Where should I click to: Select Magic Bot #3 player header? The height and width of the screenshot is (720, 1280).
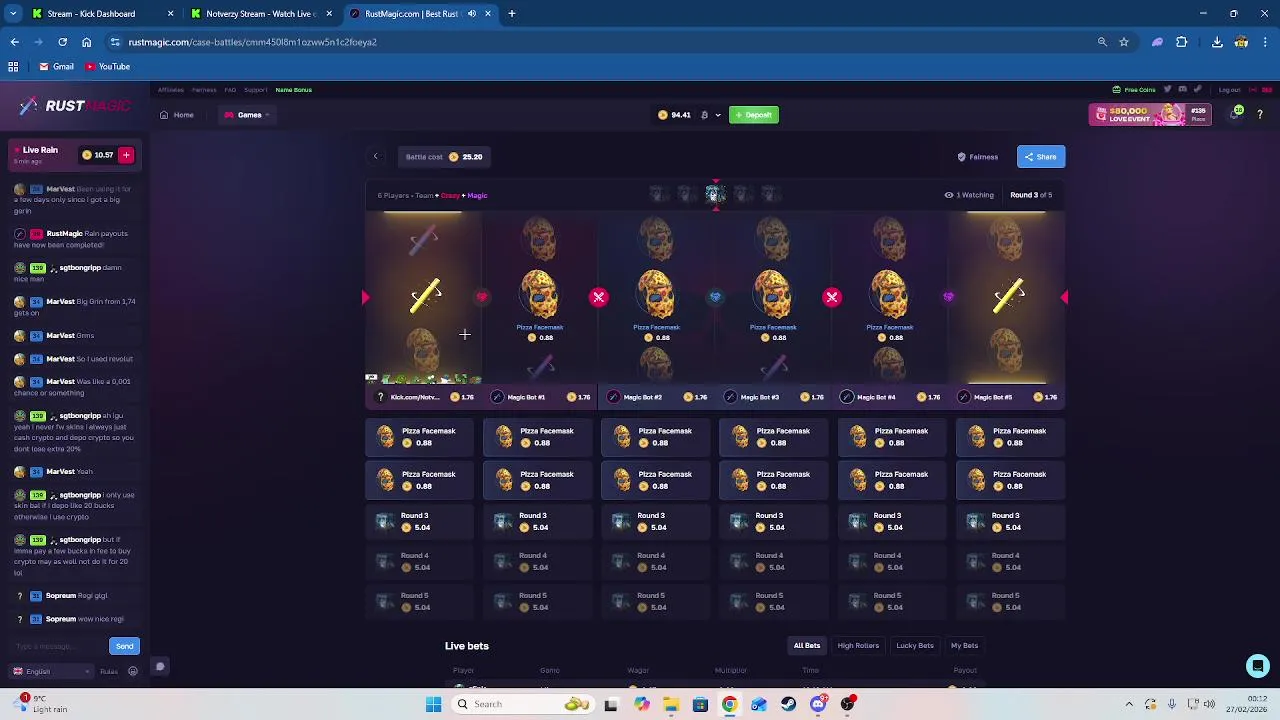pyautogui.click(x=773, y=397)
